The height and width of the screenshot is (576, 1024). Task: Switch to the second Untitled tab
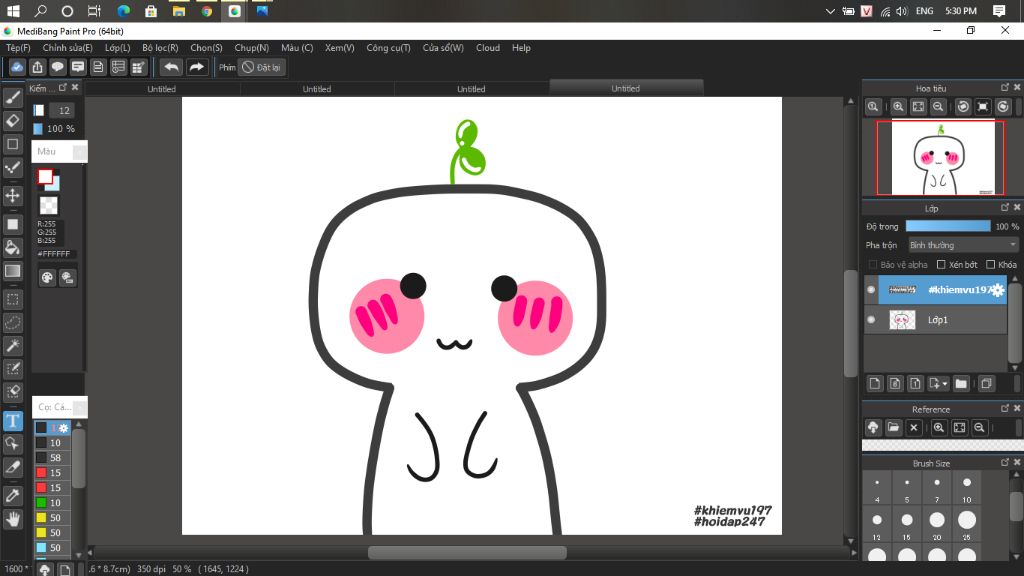(316, 89)
